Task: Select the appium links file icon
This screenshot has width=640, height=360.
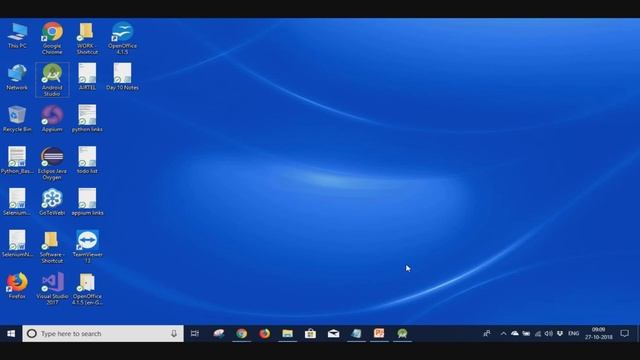Action: coord(87,202)
